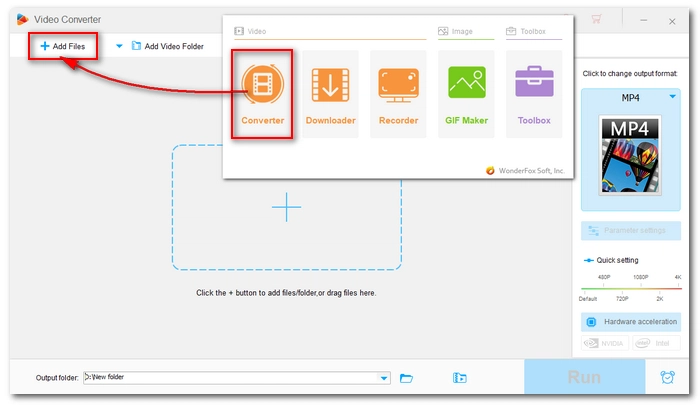The image size is (700, 405).
Task: Launch the Recorder tool
Action: click(398, 94)
